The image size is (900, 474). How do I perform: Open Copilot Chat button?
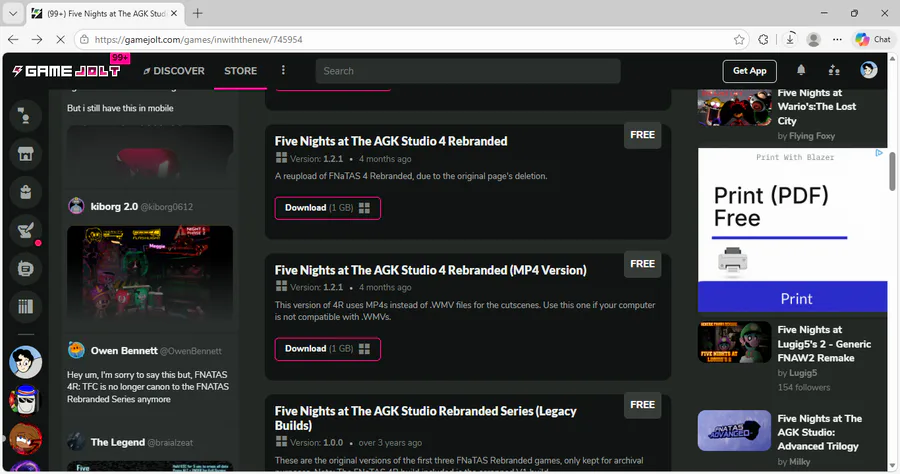(x=873, y=40)
